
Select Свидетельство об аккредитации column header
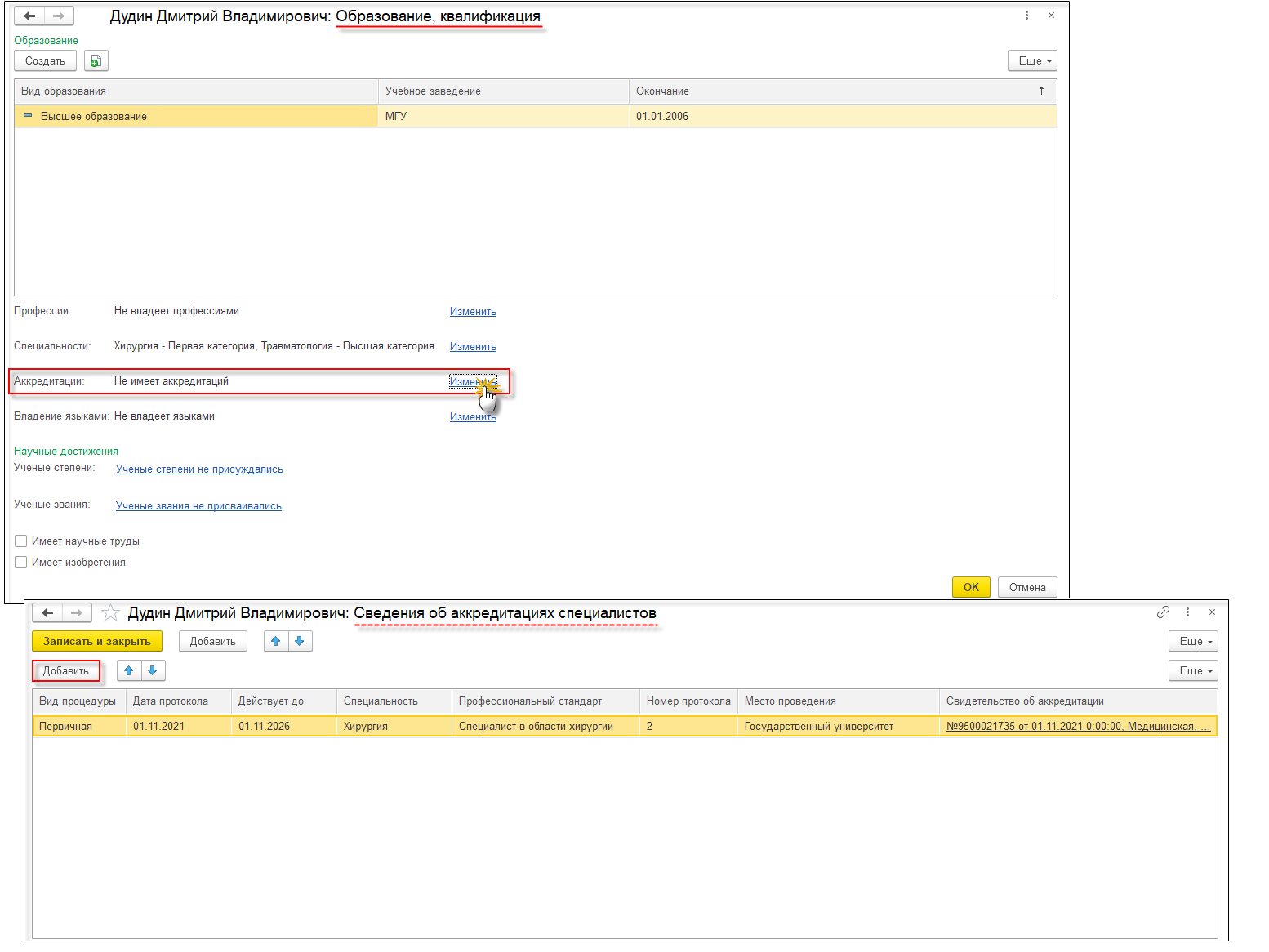(x=1079, y=701)
